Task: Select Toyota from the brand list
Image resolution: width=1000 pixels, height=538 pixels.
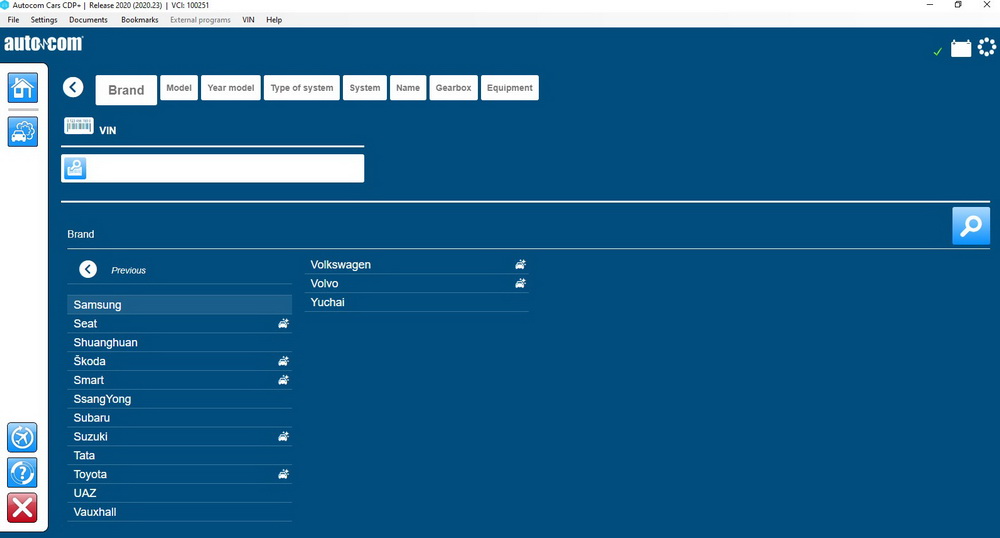Action: [x=90, y=474]
